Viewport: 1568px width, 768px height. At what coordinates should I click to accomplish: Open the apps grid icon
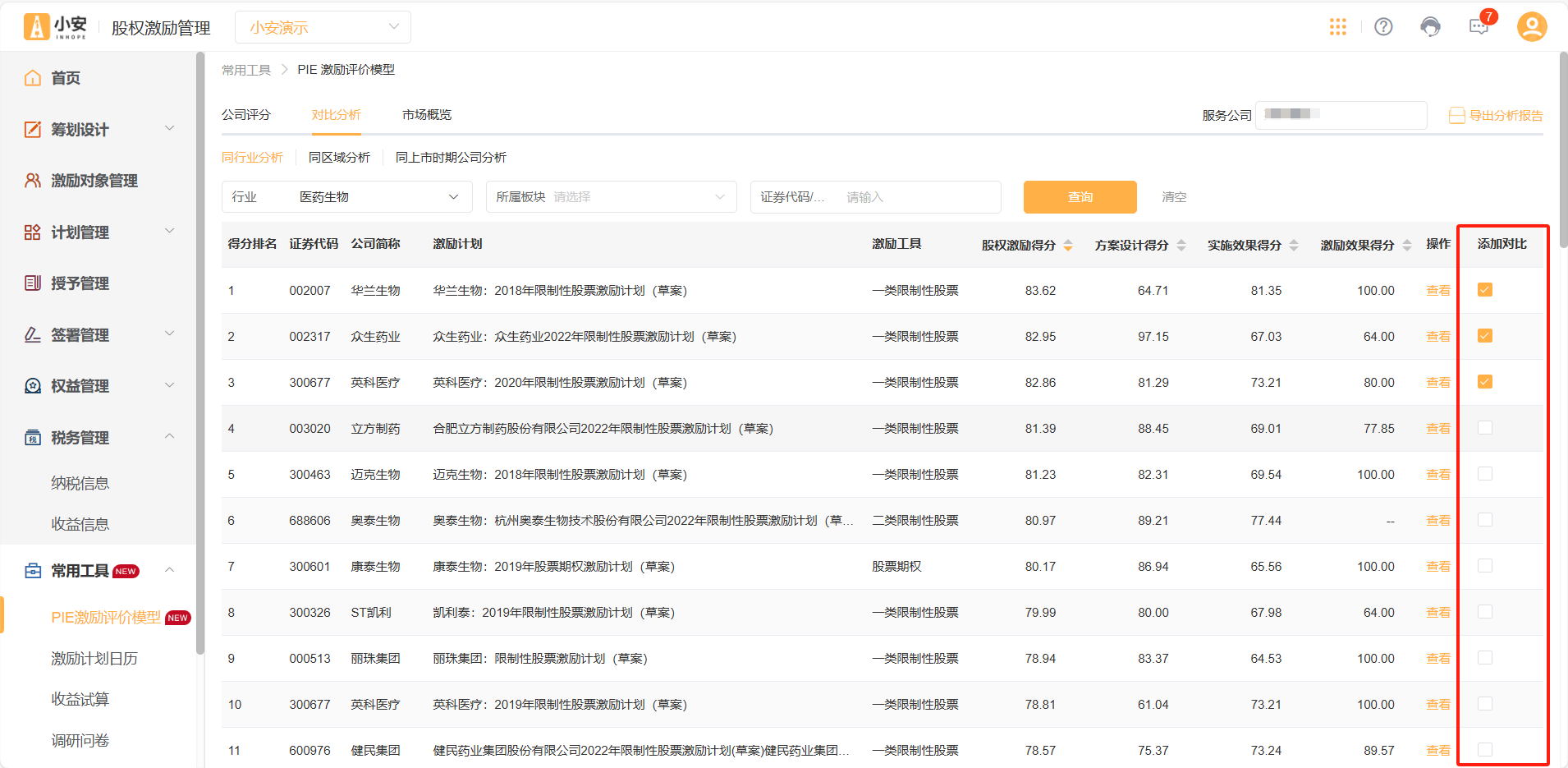(1338, 27)
